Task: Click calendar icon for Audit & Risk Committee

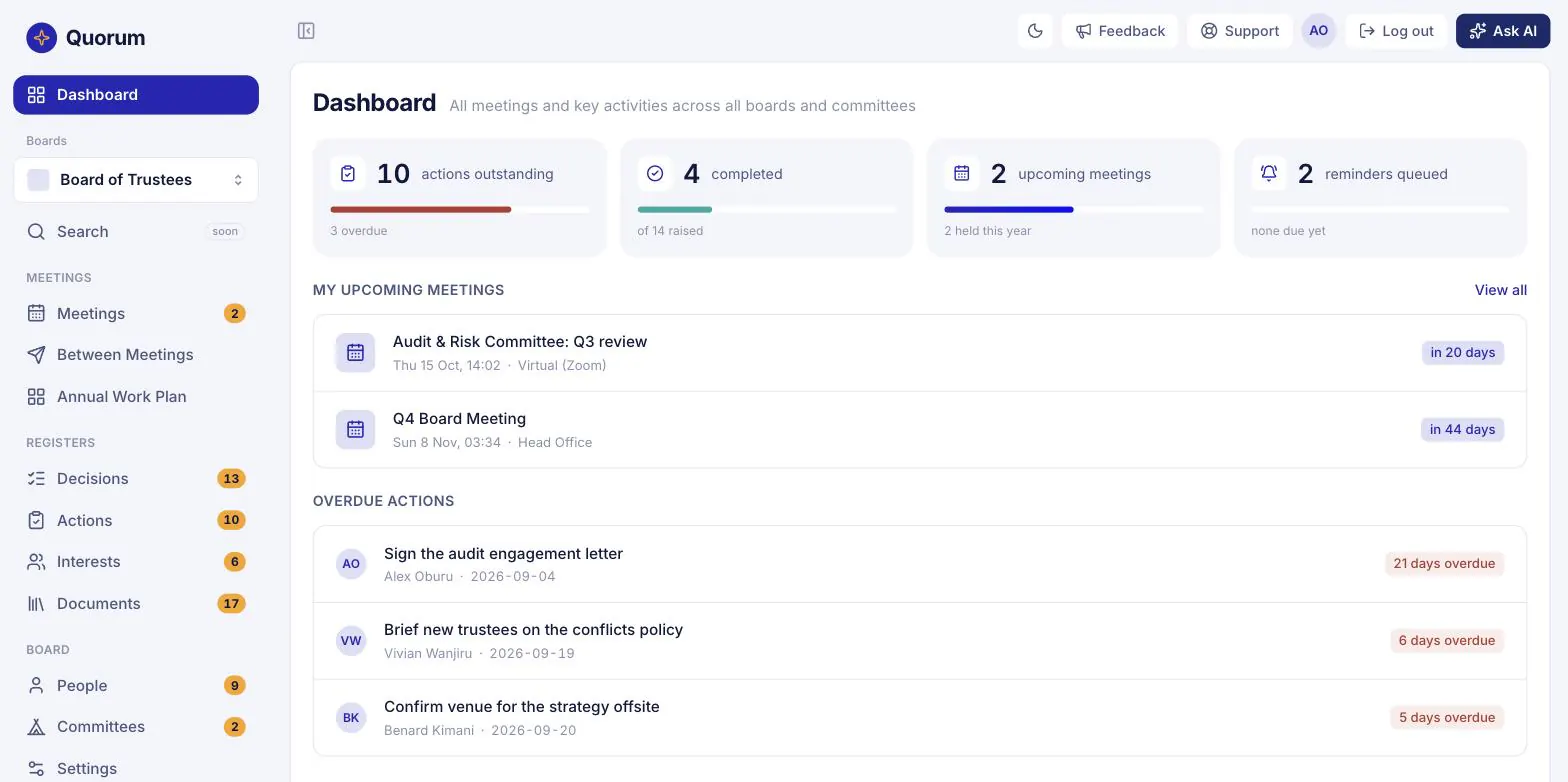Action: tap(355, 353)
